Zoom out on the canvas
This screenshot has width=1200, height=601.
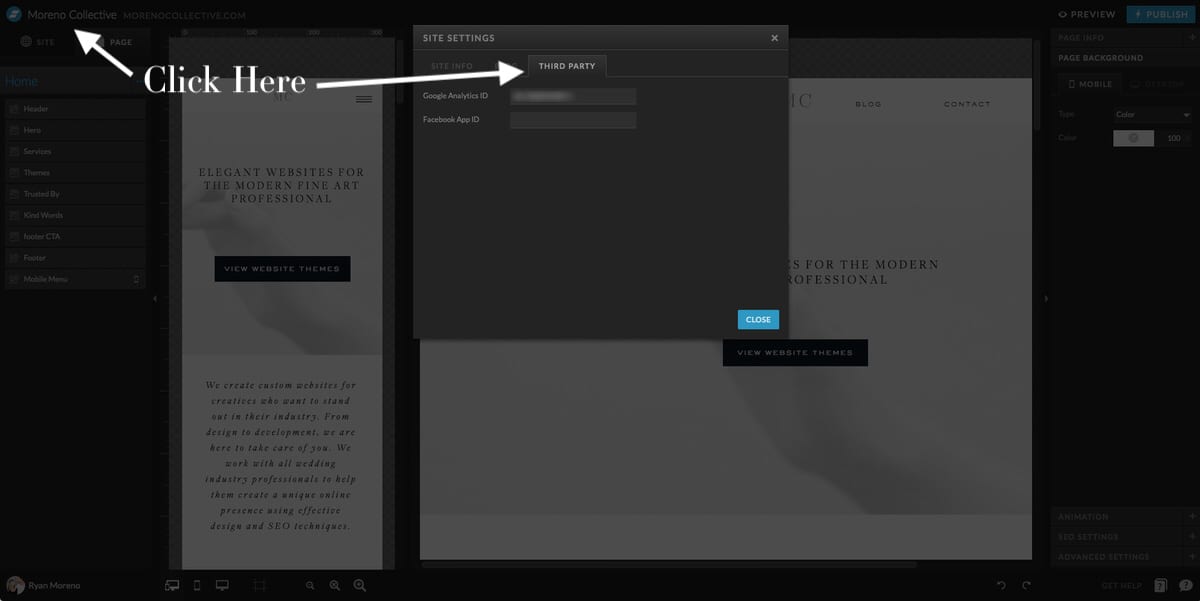pyautogui.click(x=310, y=586)
